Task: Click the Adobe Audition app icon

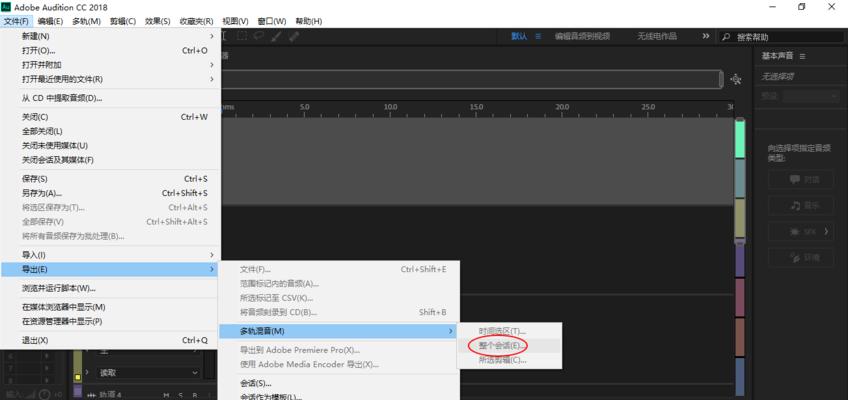Action: (x=6, y=6)
